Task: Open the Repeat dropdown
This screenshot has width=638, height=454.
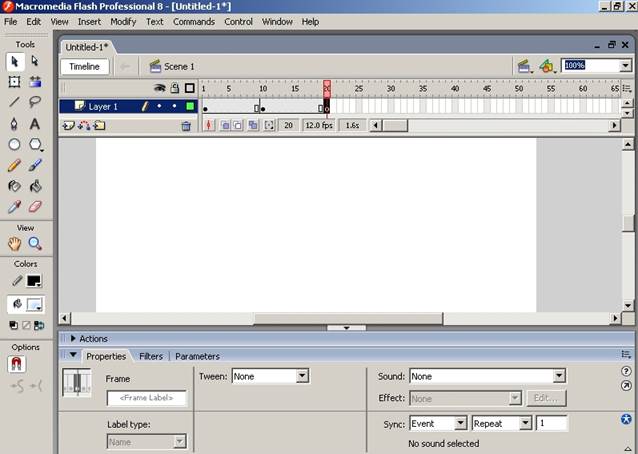Action: tap(526, 423)
